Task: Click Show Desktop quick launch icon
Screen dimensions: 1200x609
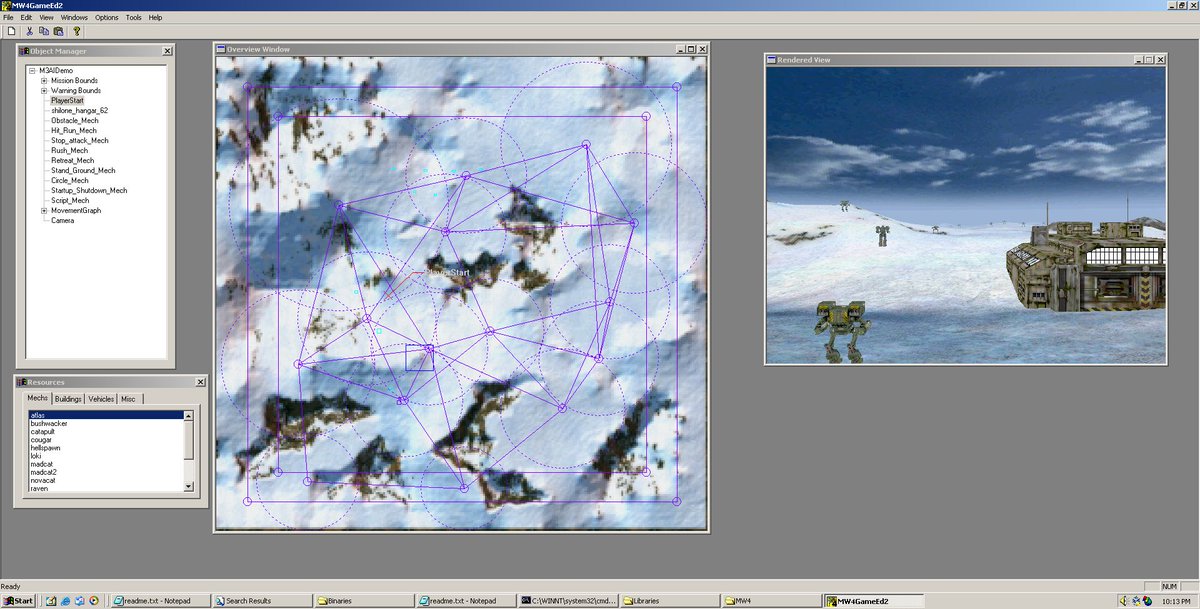Action: pos(50,600)
